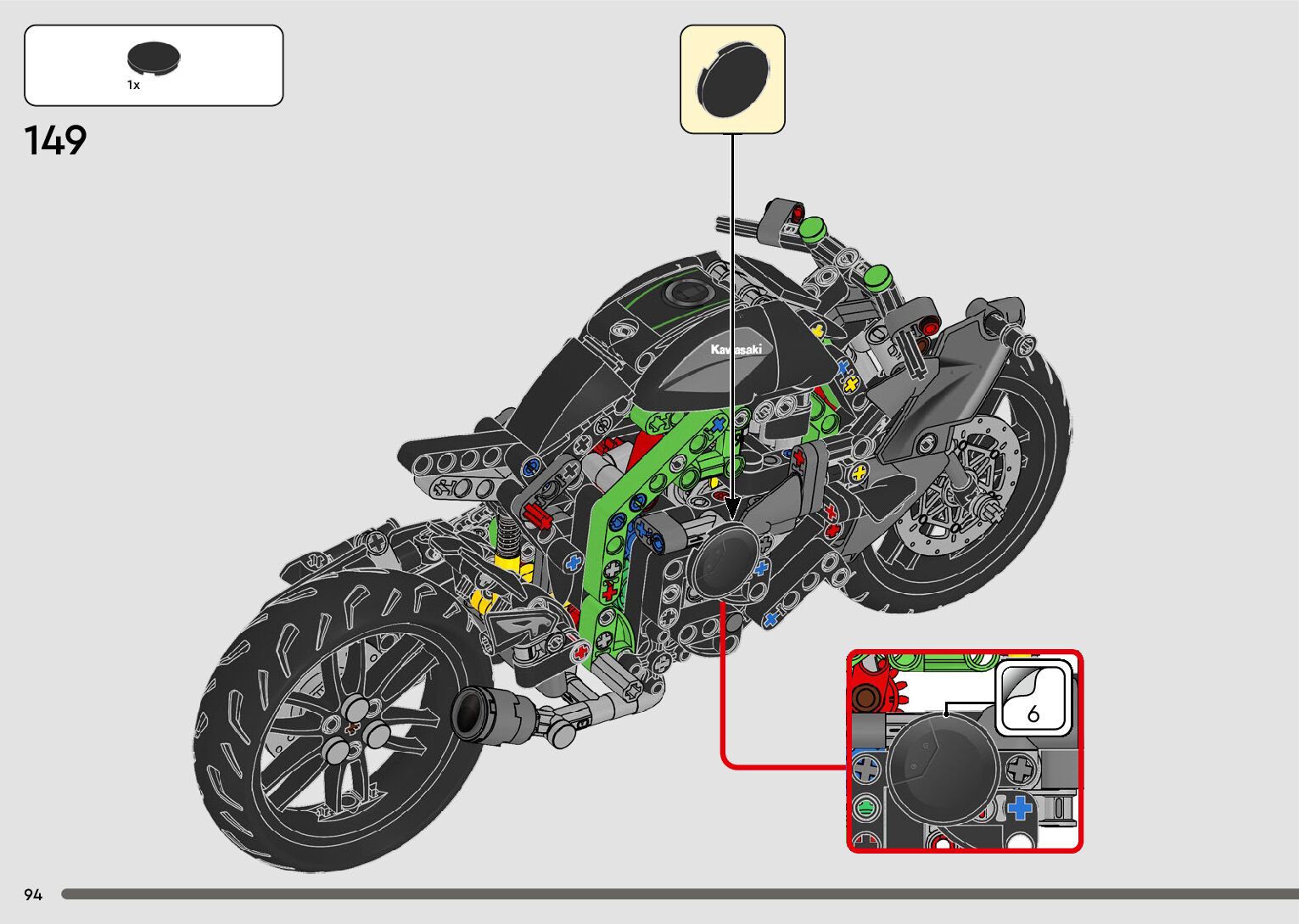Click the round tile in the yellow callout

[732, 79]
